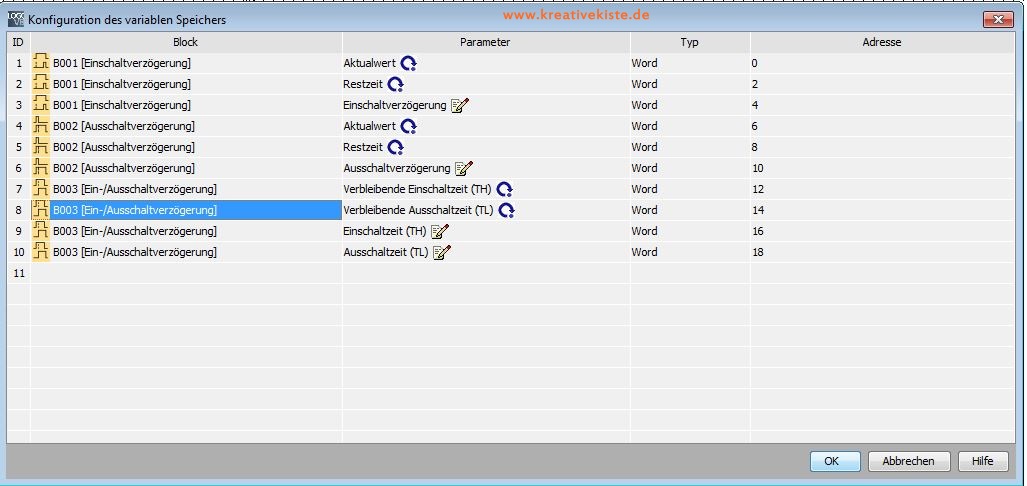Select the empty Block cell in row 11
1027x486 pixels.
(x=185, y=274)
